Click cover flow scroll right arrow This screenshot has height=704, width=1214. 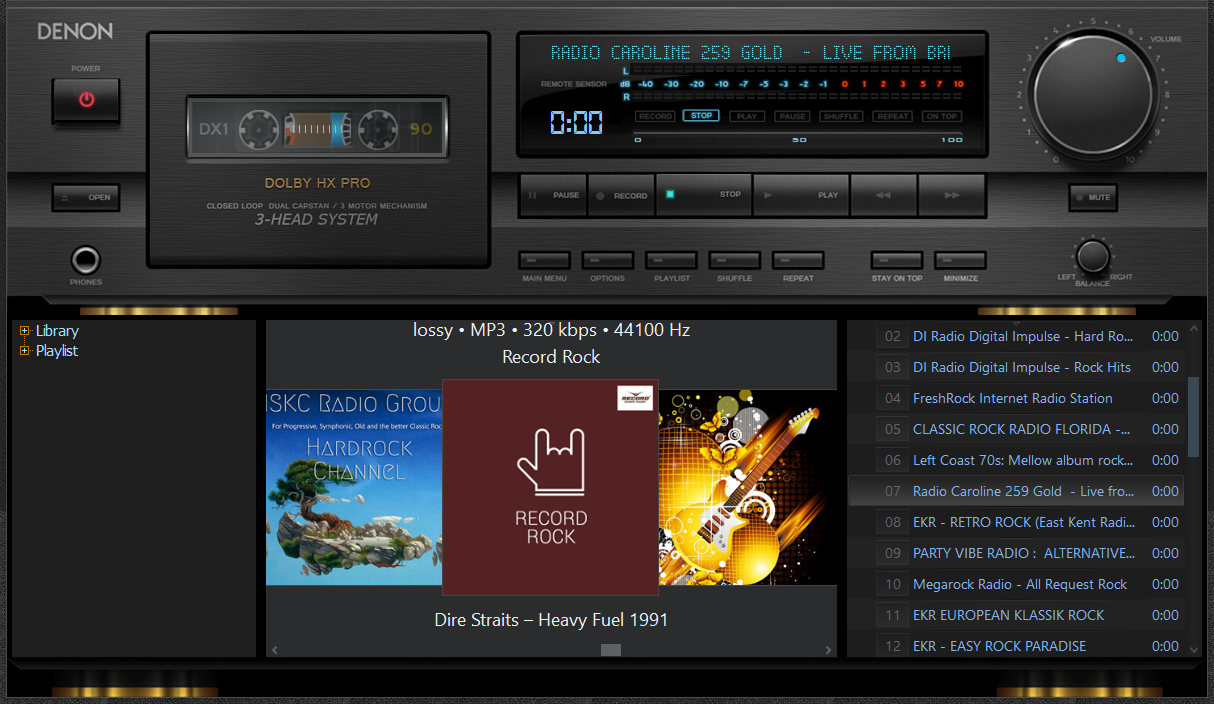[828, 650]
